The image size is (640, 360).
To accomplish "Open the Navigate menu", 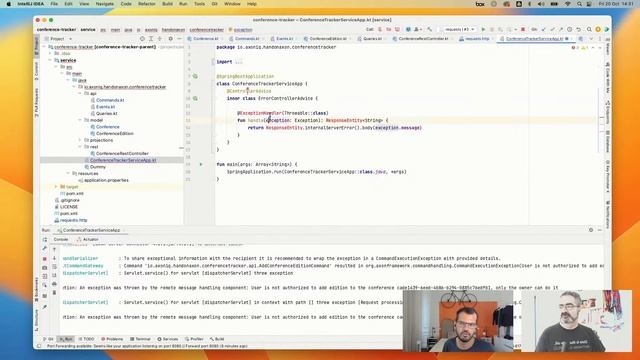I will click(104, 4).
